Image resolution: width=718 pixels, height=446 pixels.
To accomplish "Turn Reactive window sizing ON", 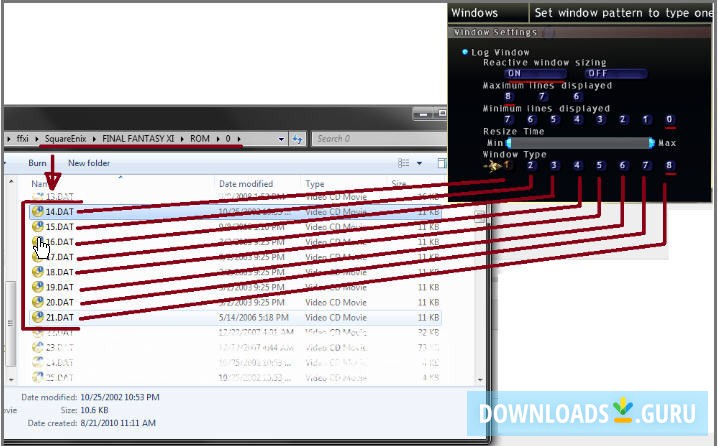I will point(535,73).
